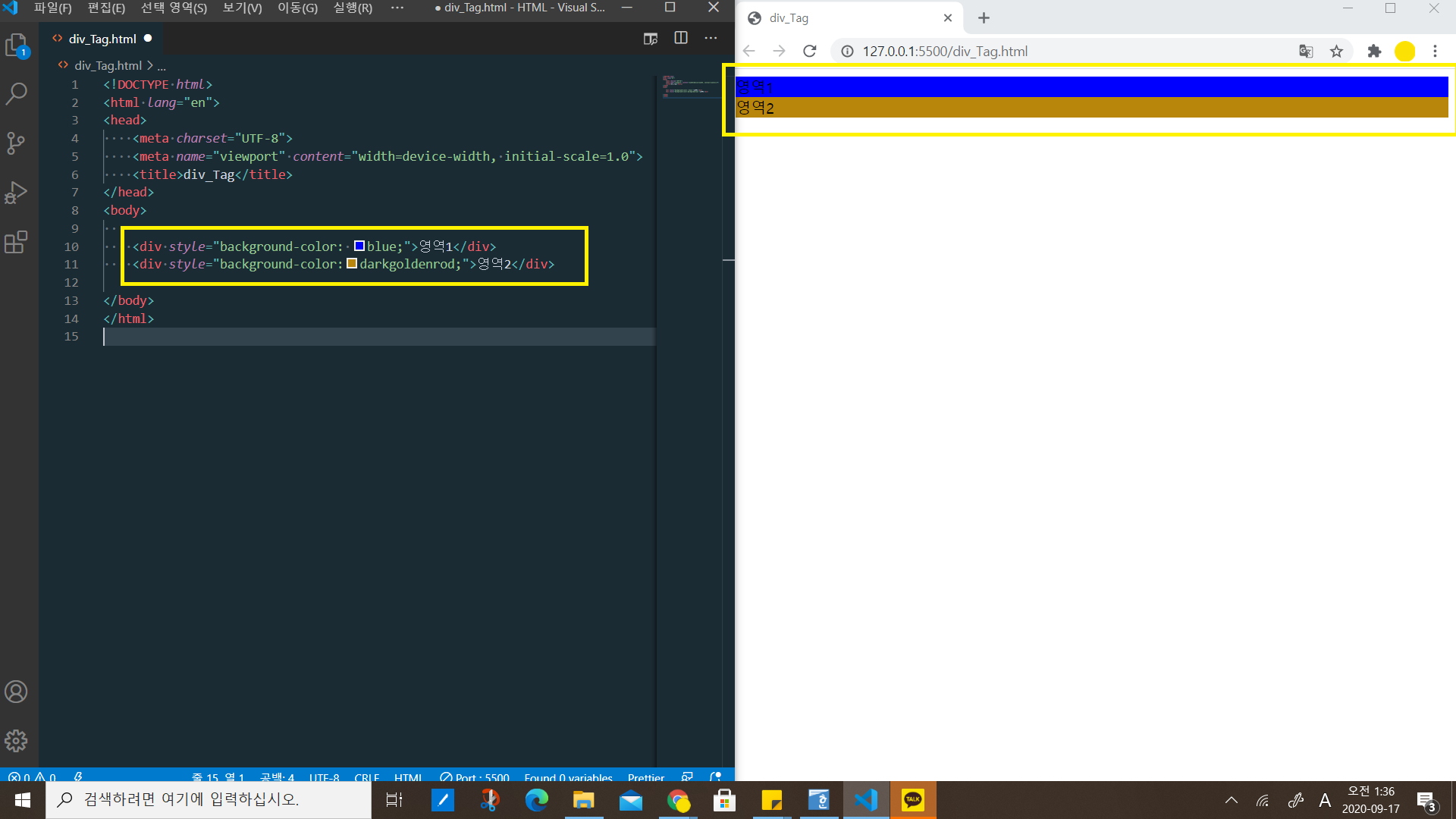Click the darkgoldenrod color swatch in code
The width and height of the screenshot is (1456, 819).
point(352,264)
